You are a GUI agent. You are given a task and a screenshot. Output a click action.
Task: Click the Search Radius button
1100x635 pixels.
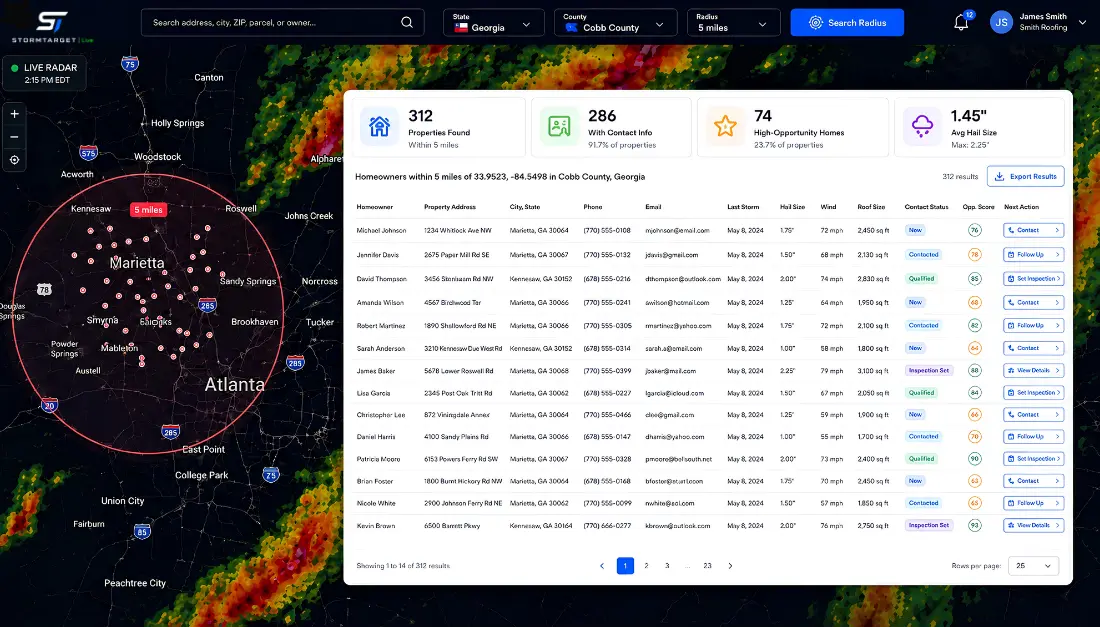point(847,22)
